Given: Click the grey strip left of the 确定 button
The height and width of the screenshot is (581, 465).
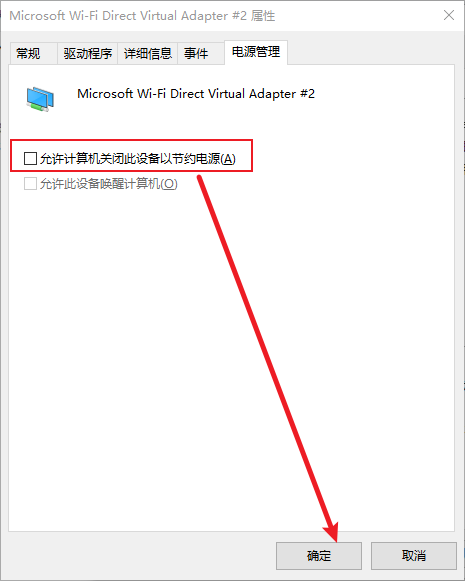Looking at the screenshot, I should (x=141, y=556).
